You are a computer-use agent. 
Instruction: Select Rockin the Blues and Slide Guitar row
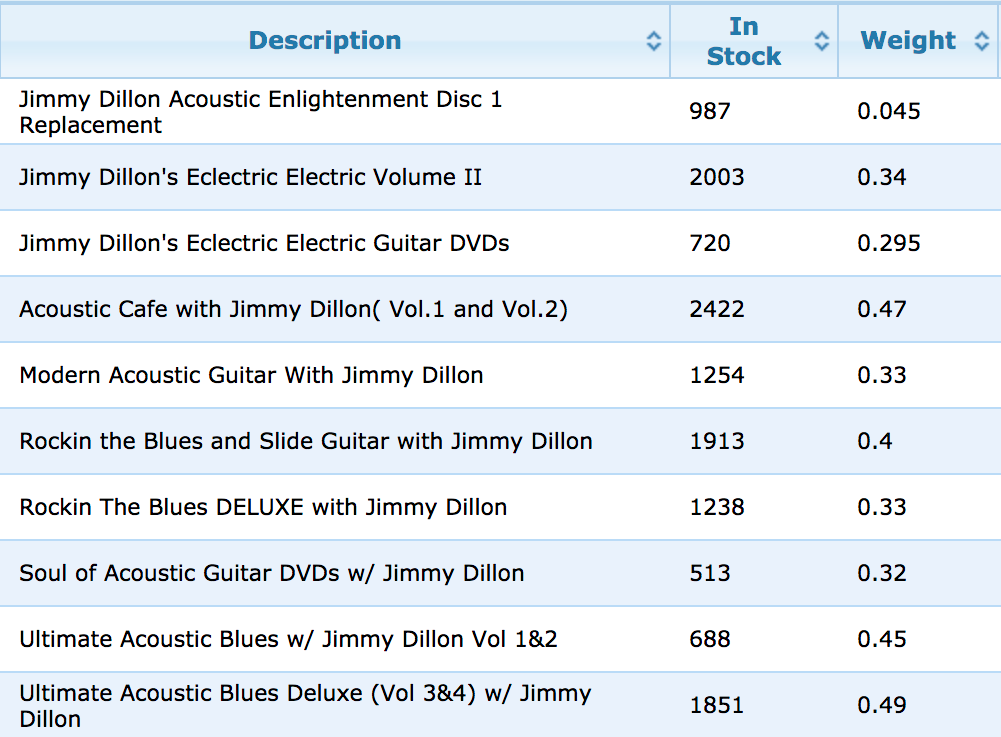[500, 441]
